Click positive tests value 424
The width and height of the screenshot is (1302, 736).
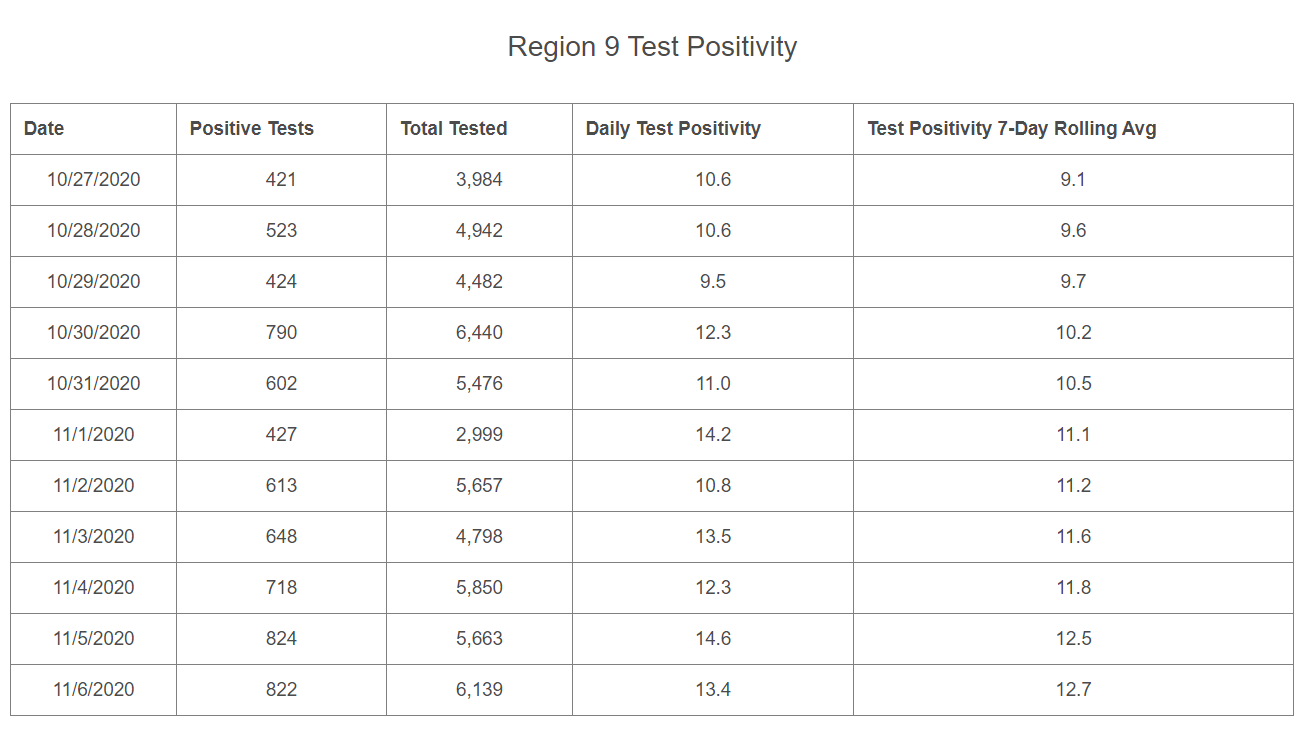pos(281,282)
